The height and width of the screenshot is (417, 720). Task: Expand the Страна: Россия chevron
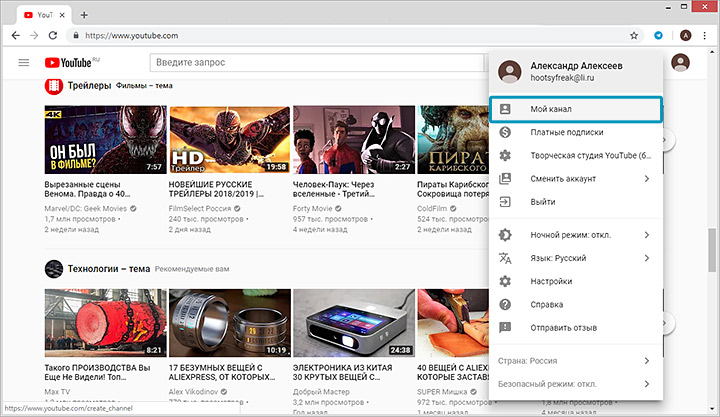(x=647, y=361)
